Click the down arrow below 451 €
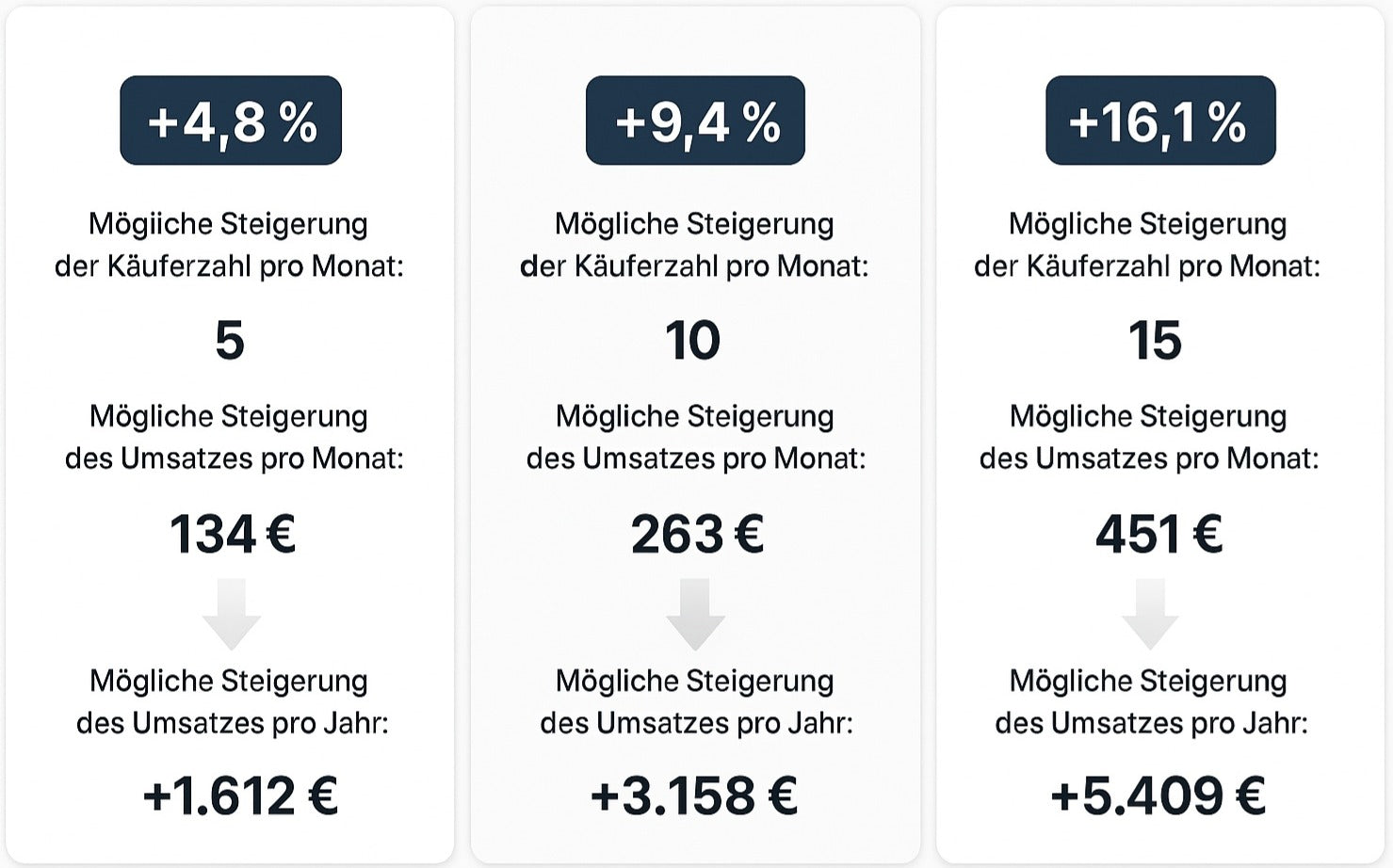1393x868 pixels. [x=1150, y=614]
